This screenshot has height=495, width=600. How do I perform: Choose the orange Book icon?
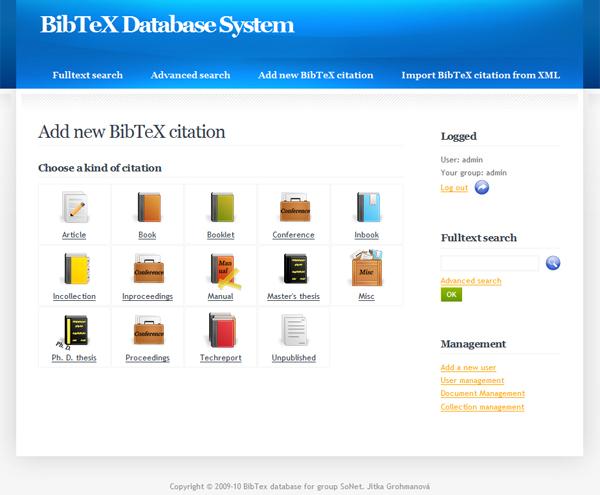click(148, 207)
